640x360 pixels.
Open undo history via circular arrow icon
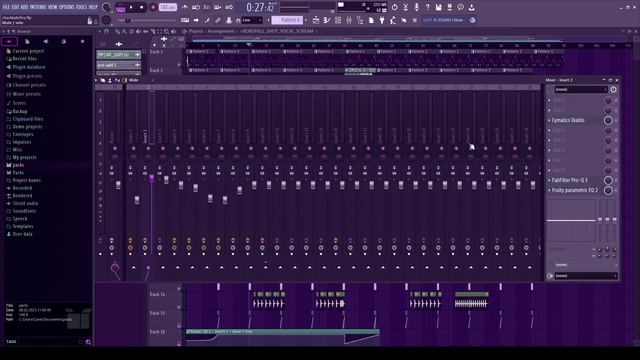(x=394, y=7)
